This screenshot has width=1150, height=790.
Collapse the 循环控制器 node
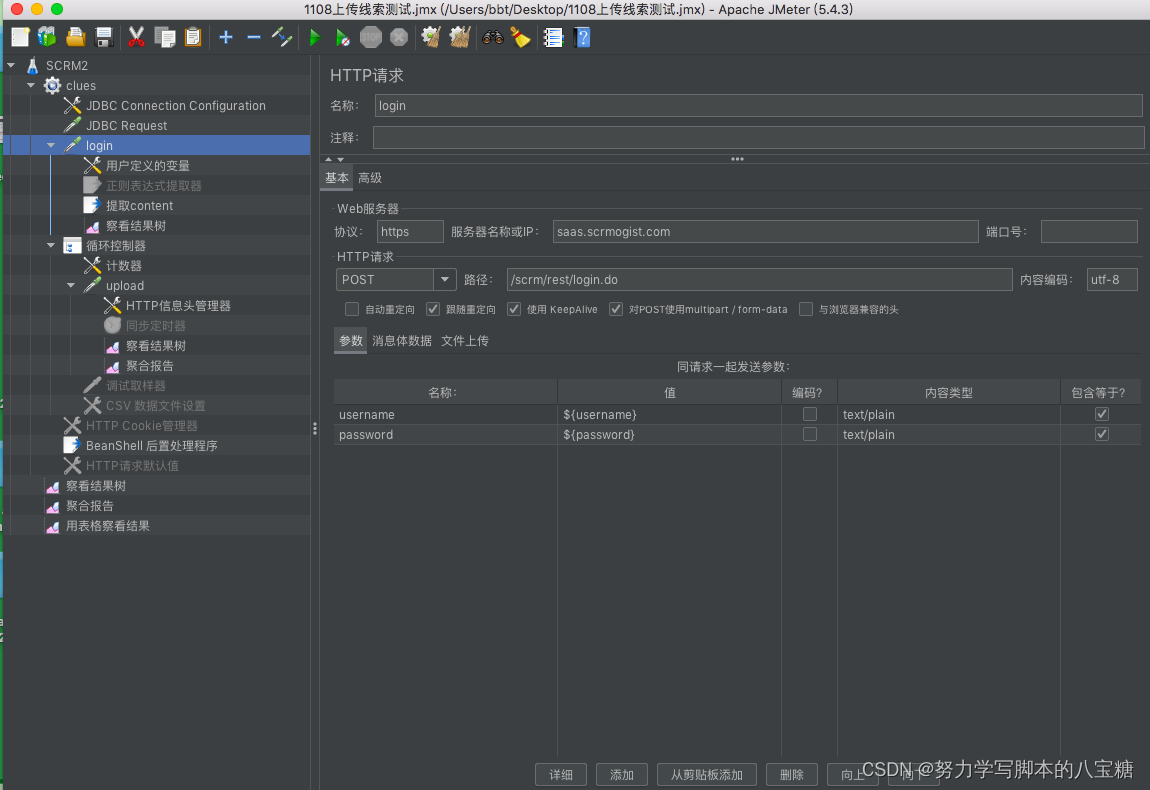pos(51,245)
